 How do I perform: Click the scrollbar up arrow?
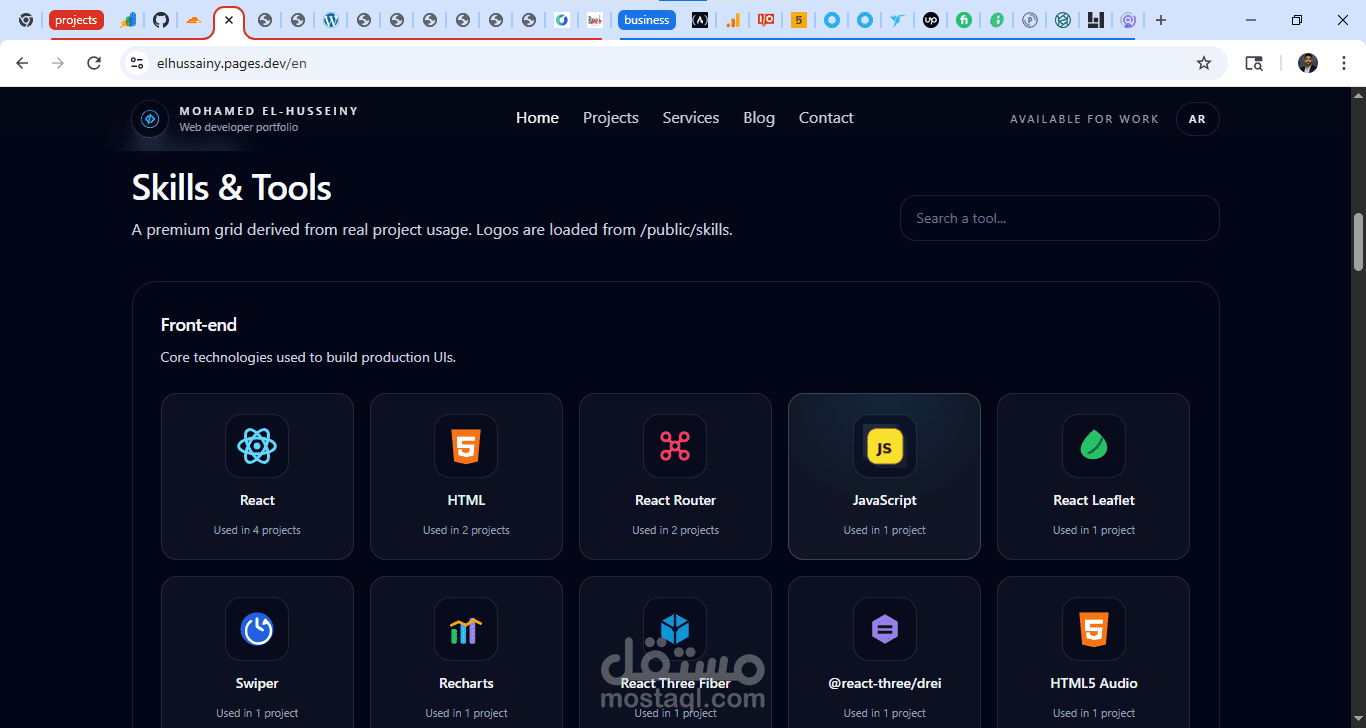pyautogui.click(x=1358, y=95)
